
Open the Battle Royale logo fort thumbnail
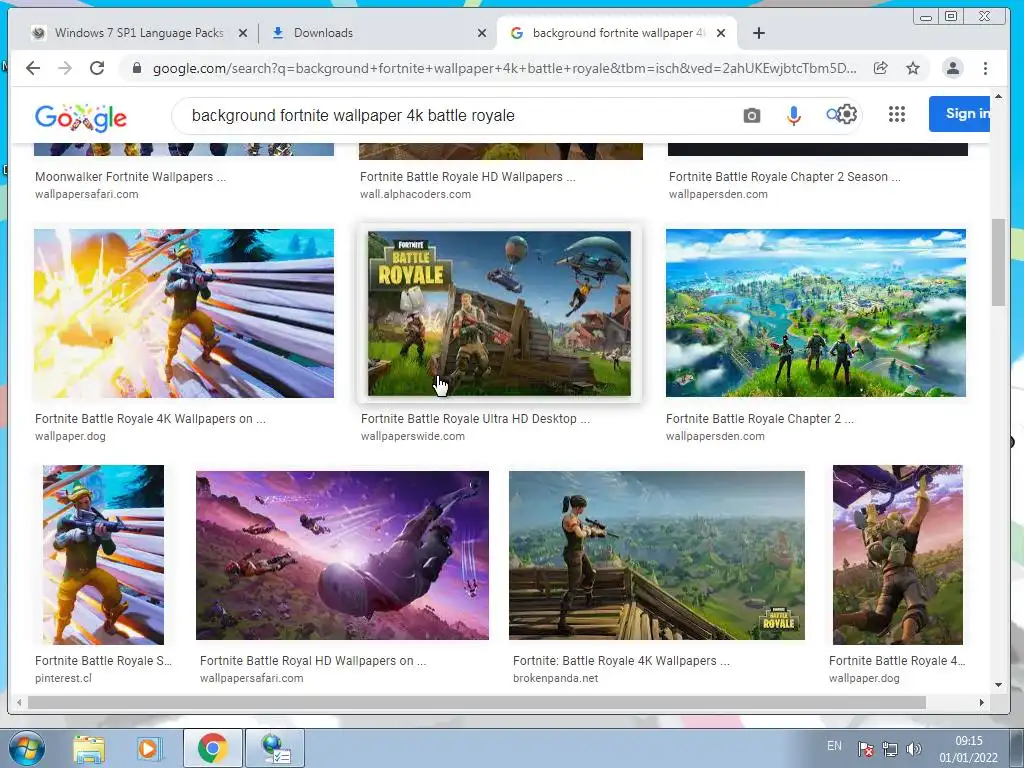pos(500,313)
